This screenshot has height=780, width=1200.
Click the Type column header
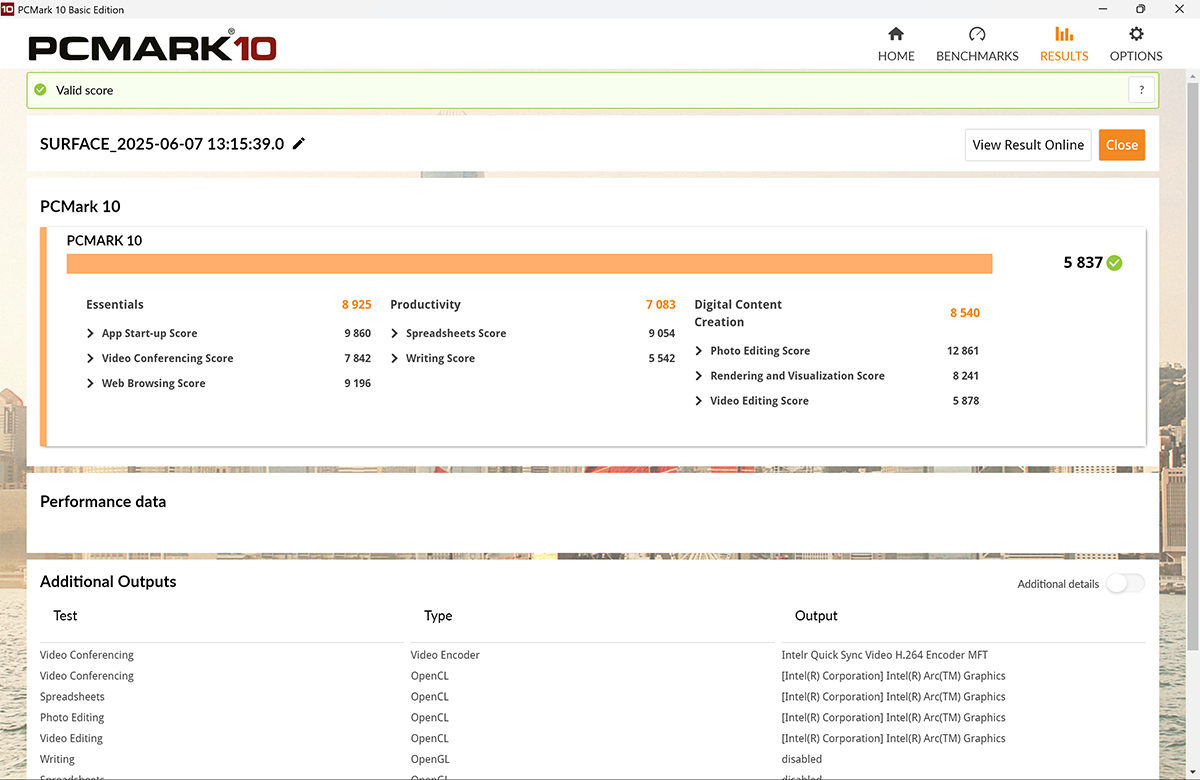(438, 616)
